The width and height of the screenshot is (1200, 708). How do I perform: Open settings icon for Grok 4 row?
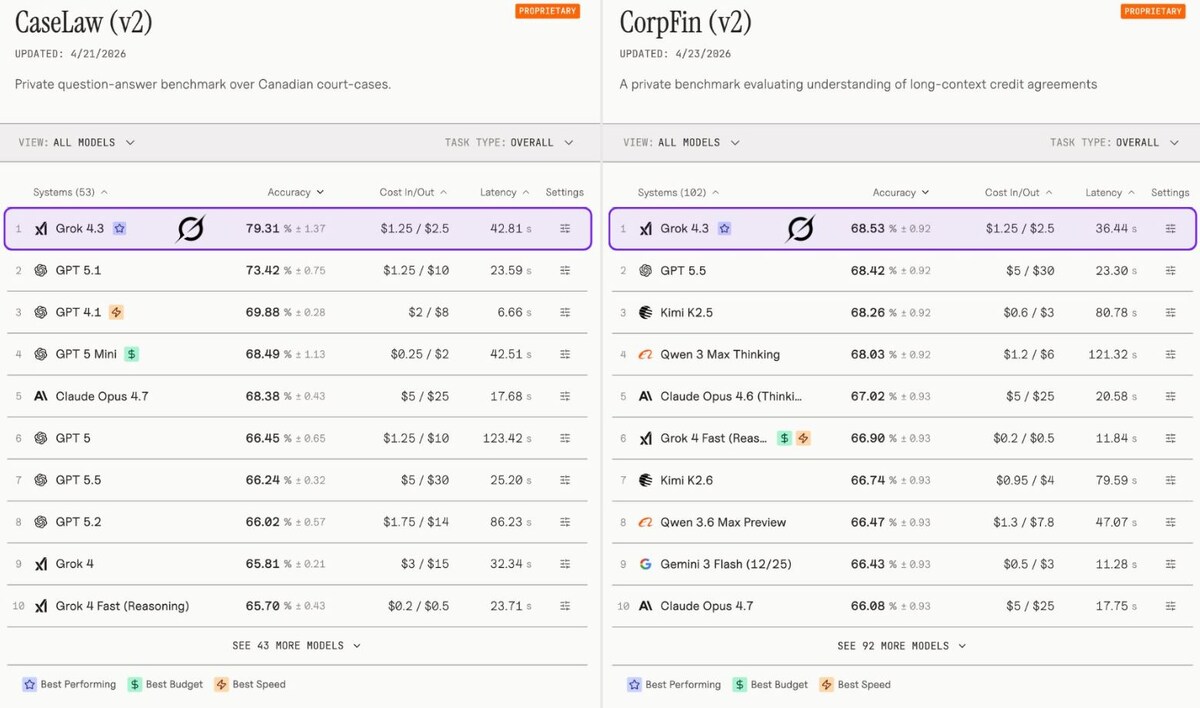coord(565,564)
